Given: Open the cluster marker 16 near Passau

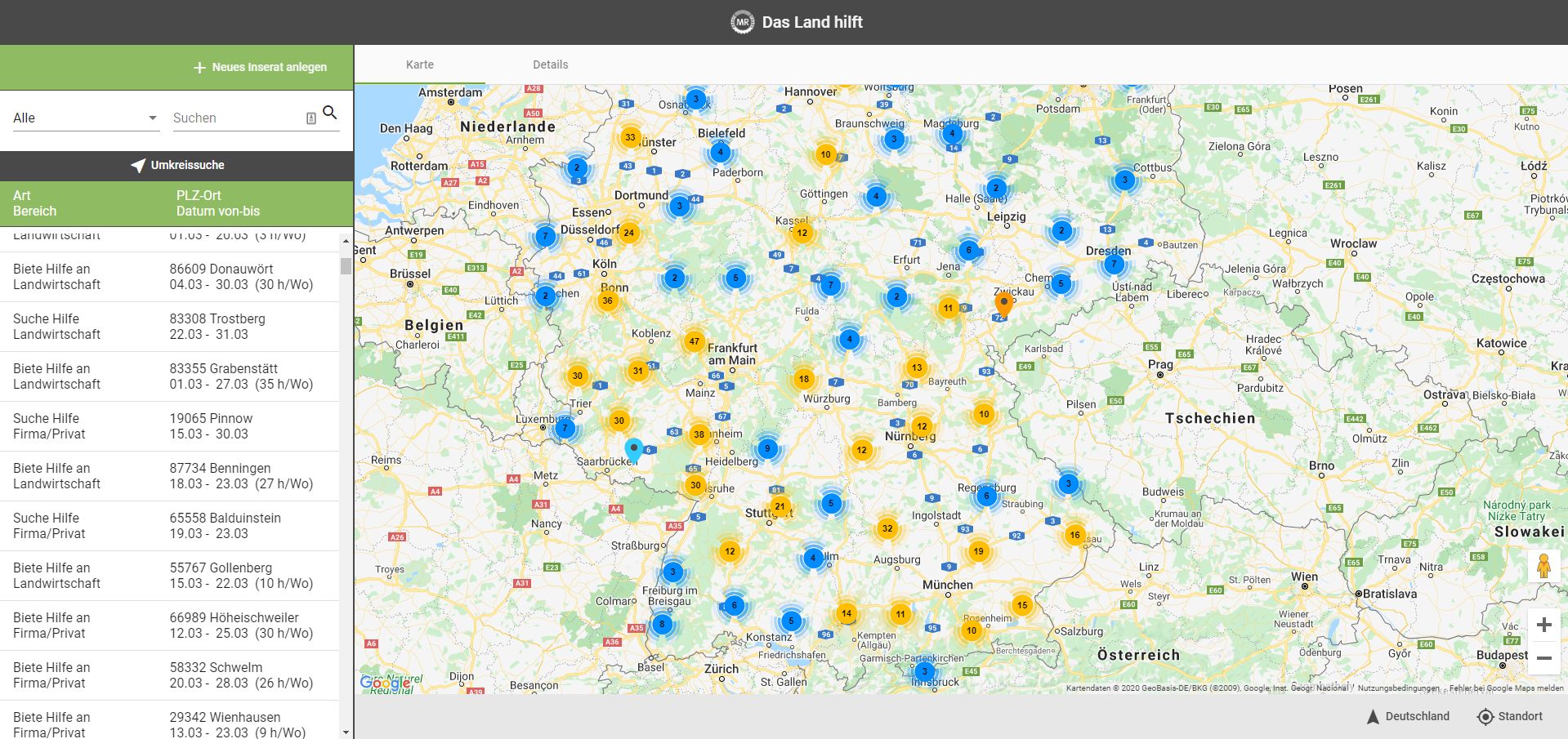Looking at the screenshot, I should tap(1074, 535).
